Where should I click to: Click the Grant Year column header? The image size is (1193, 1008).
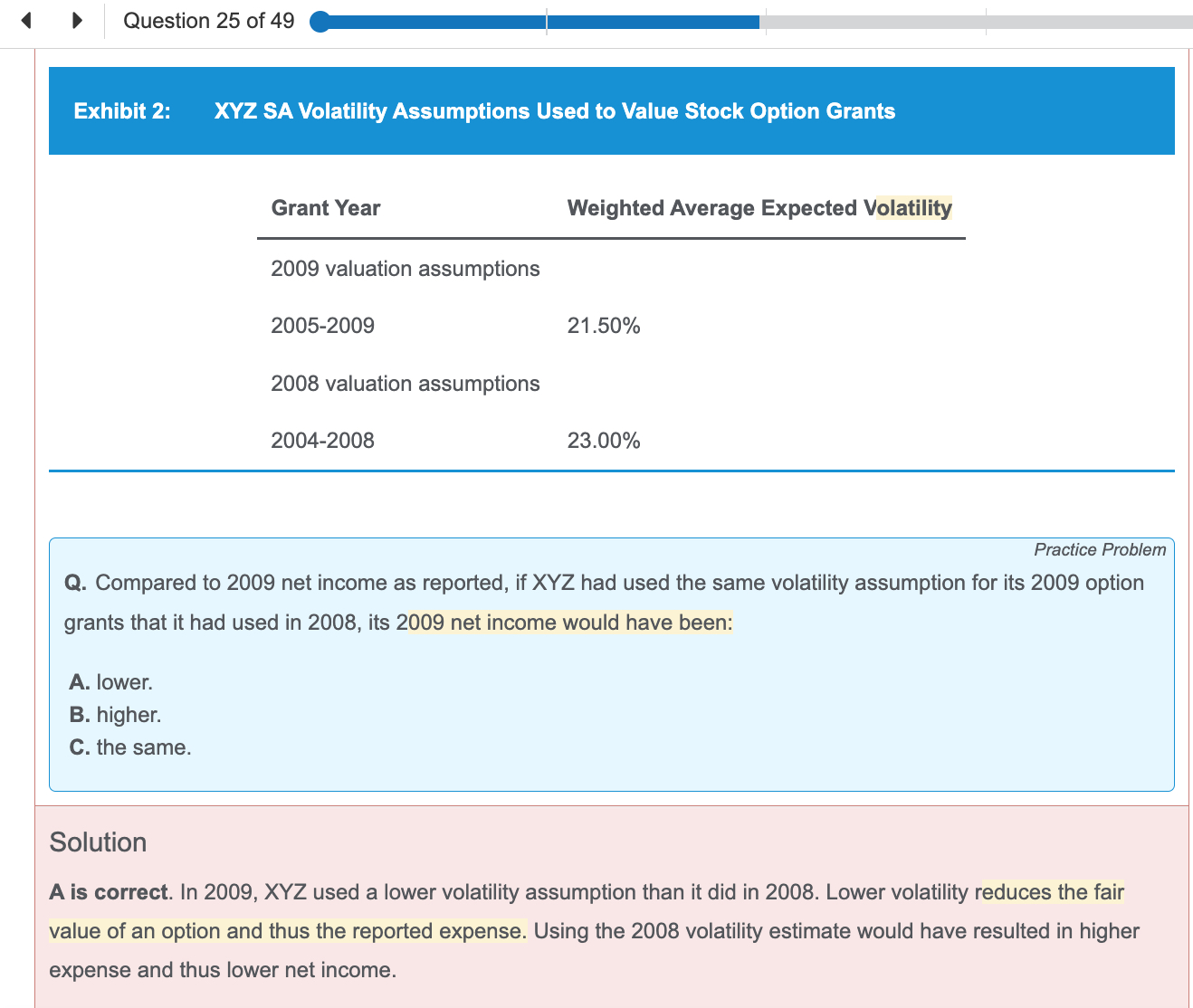point(326,208)
